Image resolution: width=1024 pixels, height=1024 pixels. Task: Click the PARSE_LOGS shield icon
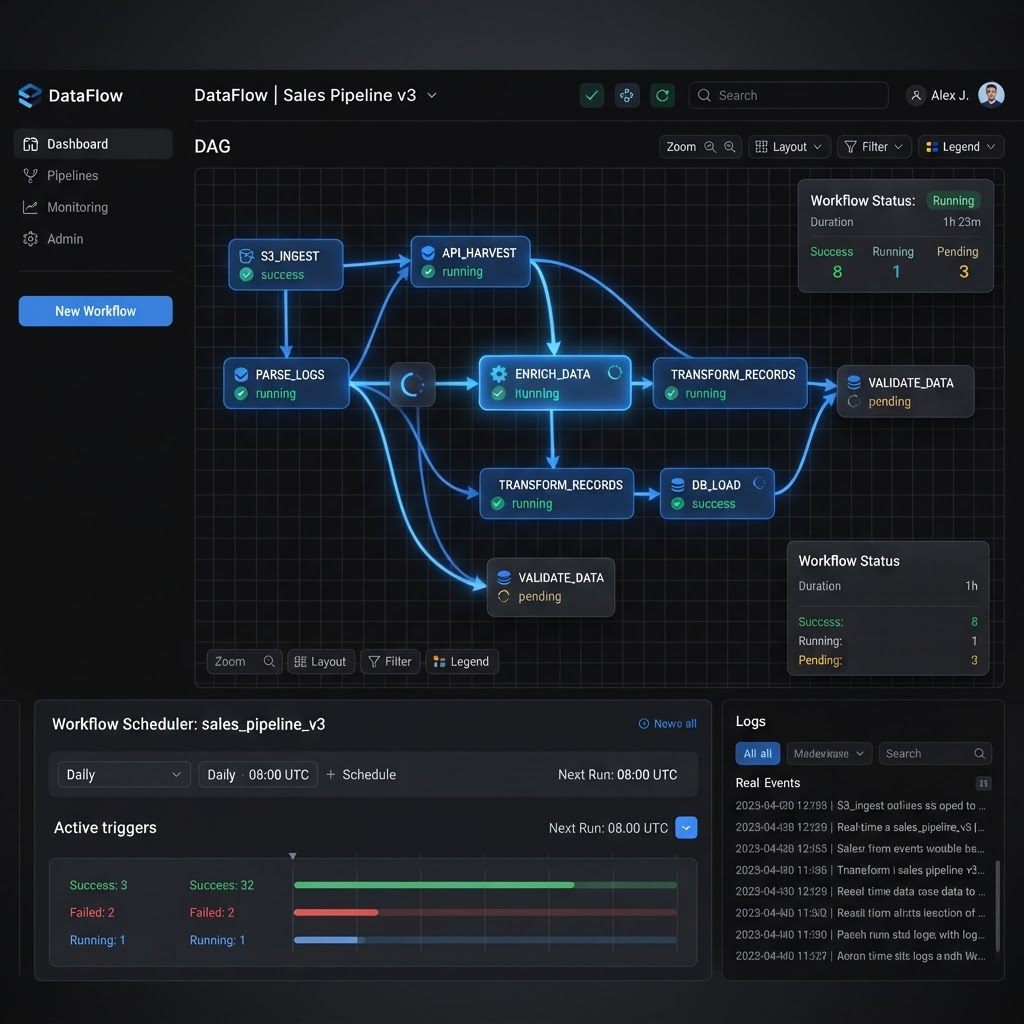tap(241, 374)
